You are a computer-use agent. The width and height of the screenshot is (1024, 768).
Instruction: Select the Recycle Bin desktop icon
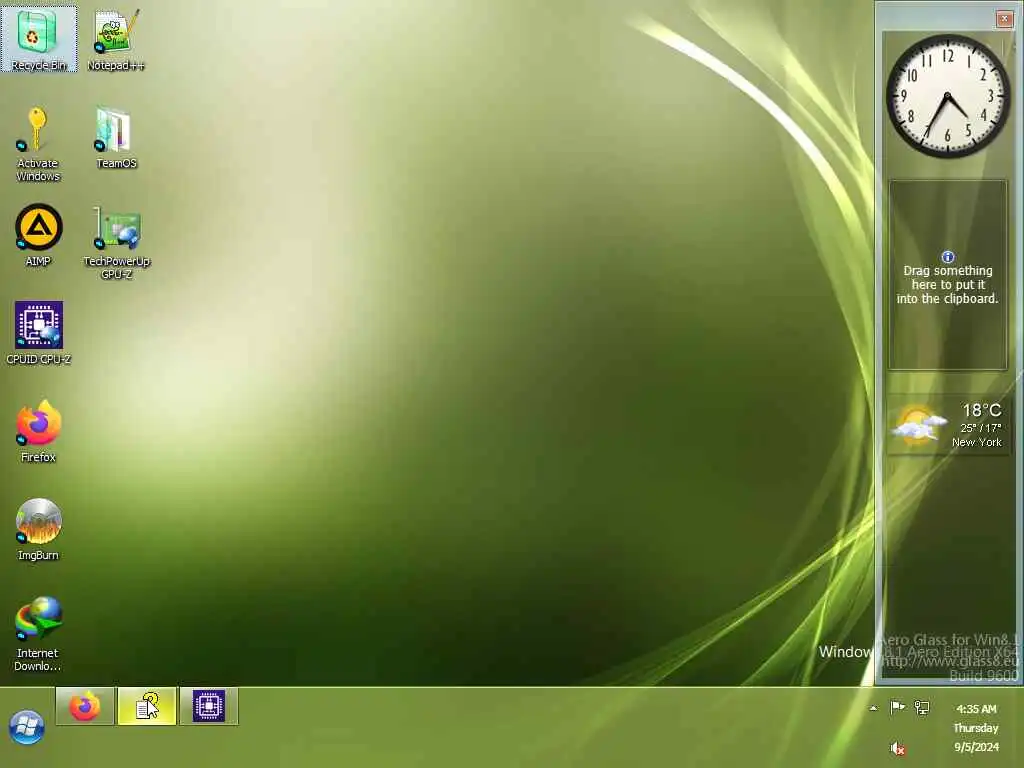[x=39, y=38]
